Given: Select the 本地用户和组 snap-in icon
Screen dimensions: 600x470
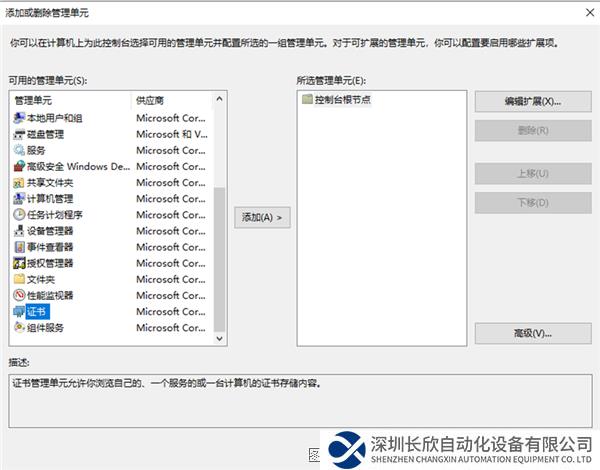Looking at the screenshot, I should (x=19, y=118).
